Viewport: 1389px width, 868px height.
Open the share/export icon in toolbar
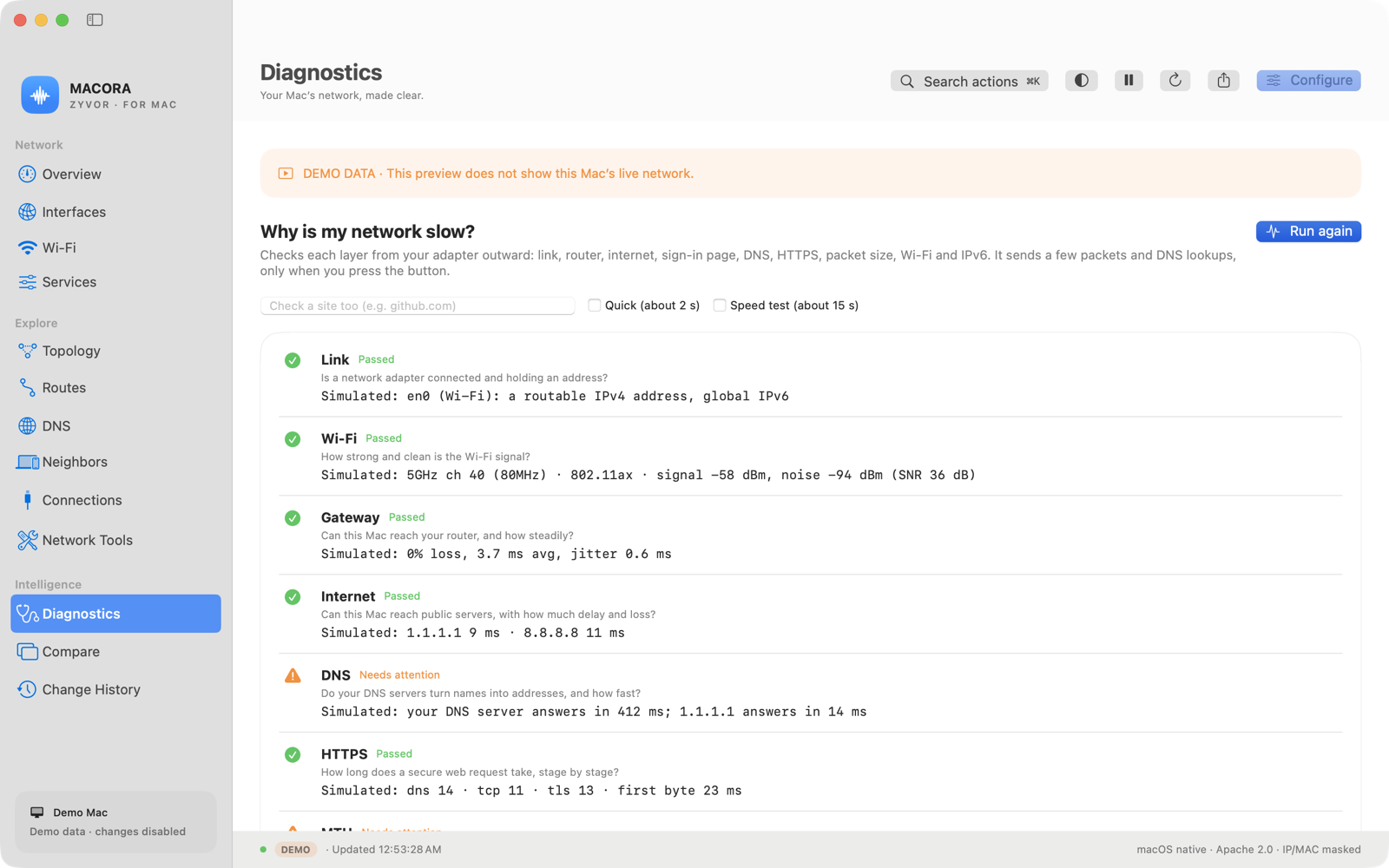pos(1223,81)
